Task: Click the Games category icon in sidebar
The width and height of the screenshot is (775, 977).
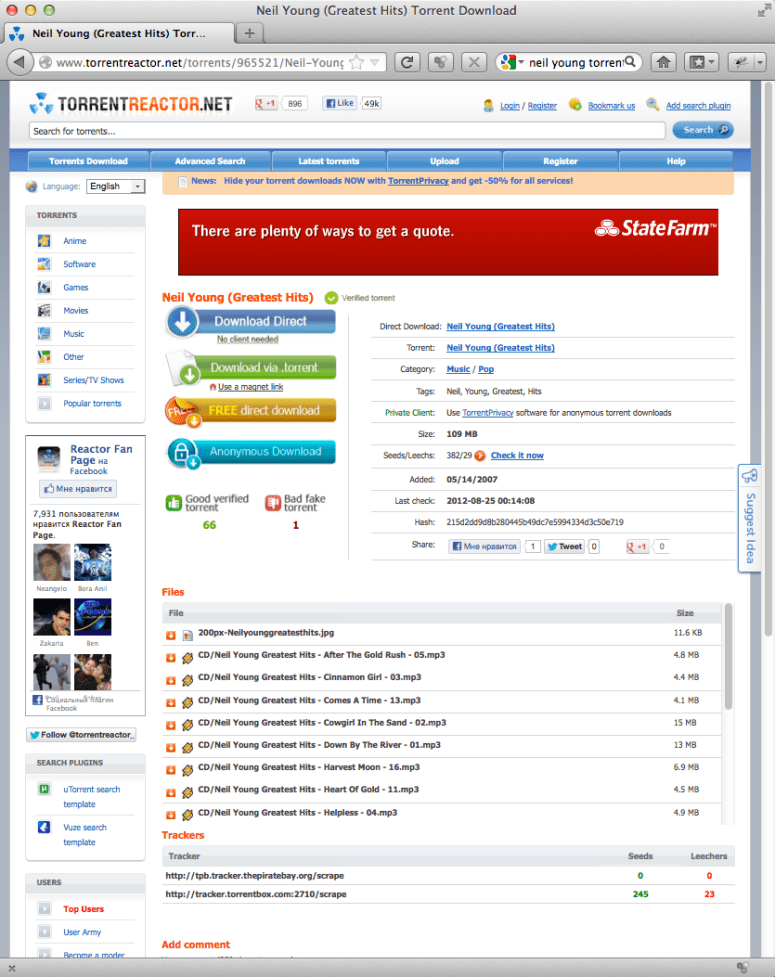Action: point(44,288)
